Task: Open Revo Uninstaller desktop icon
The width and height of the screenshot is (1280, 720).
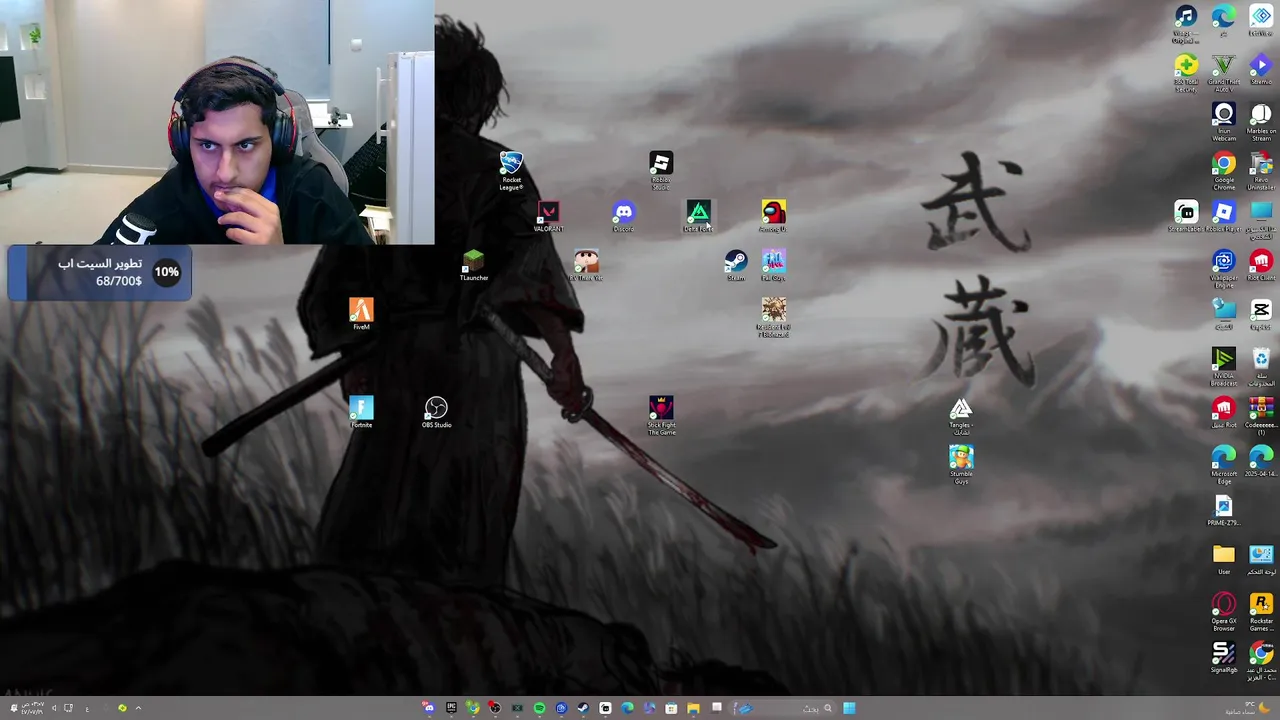Action: pos(1261,171)
